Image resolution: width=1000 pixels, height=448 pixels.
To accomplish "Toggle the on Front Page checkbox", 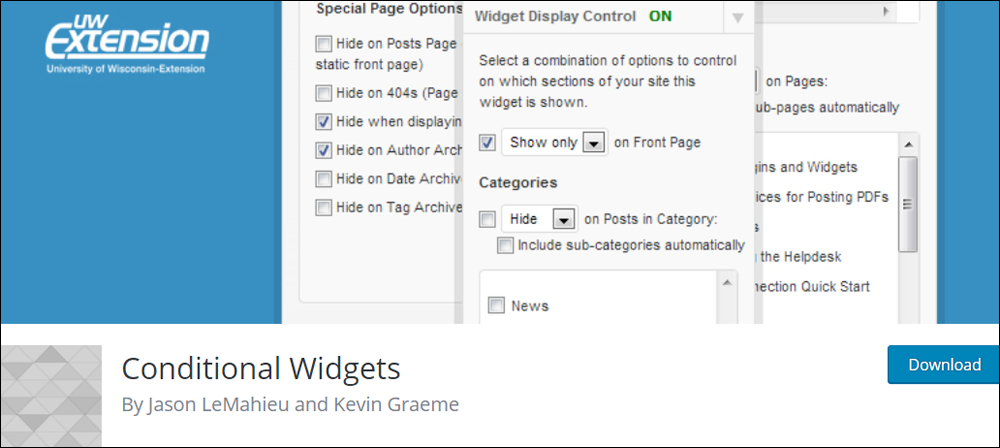I will click(488, 142).
